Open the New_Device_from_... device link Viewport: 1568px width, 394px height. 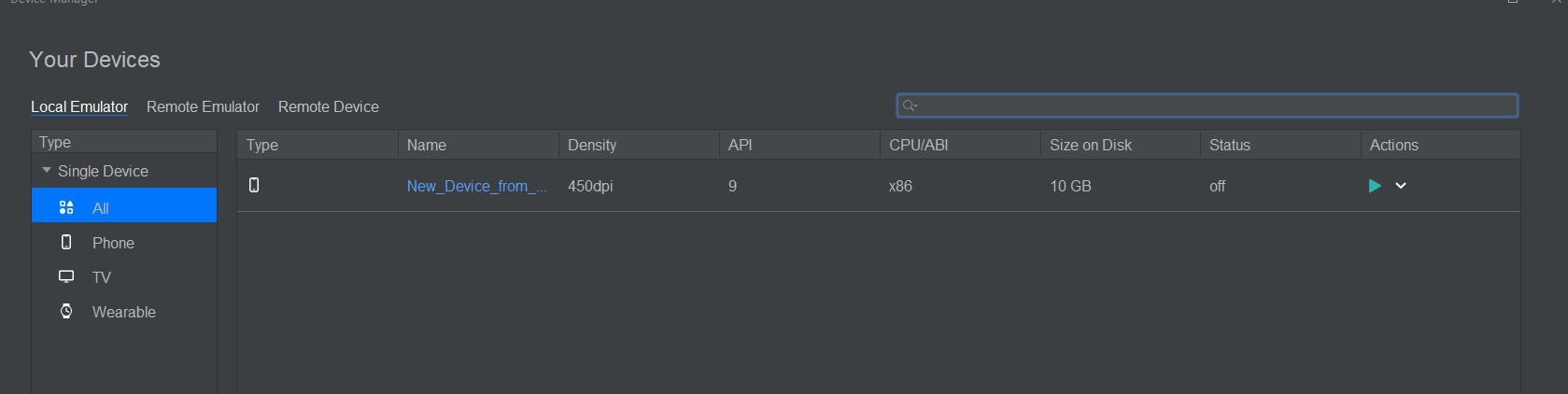pos(477,186)
